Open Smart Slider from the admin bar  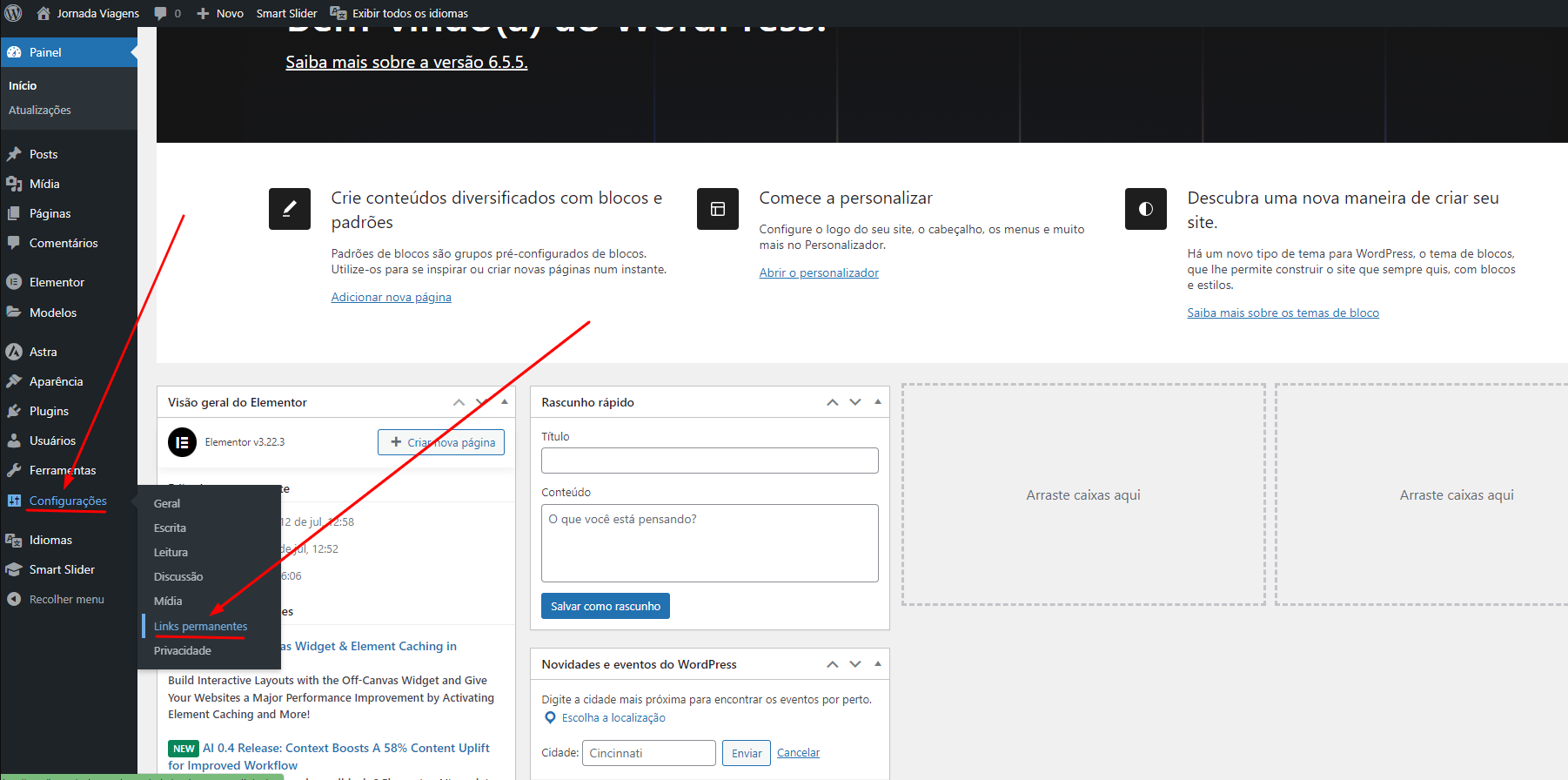(286, 13)
